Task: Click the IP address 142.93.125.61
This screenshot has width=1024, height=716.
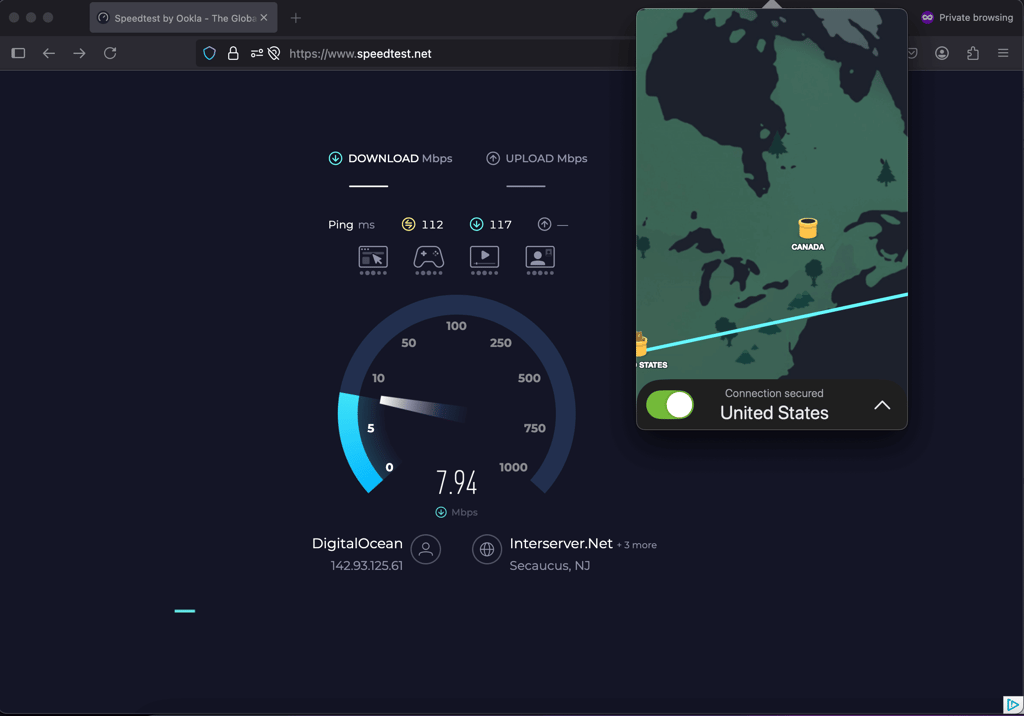Action: pyautogui.click(x=366, y=566)
